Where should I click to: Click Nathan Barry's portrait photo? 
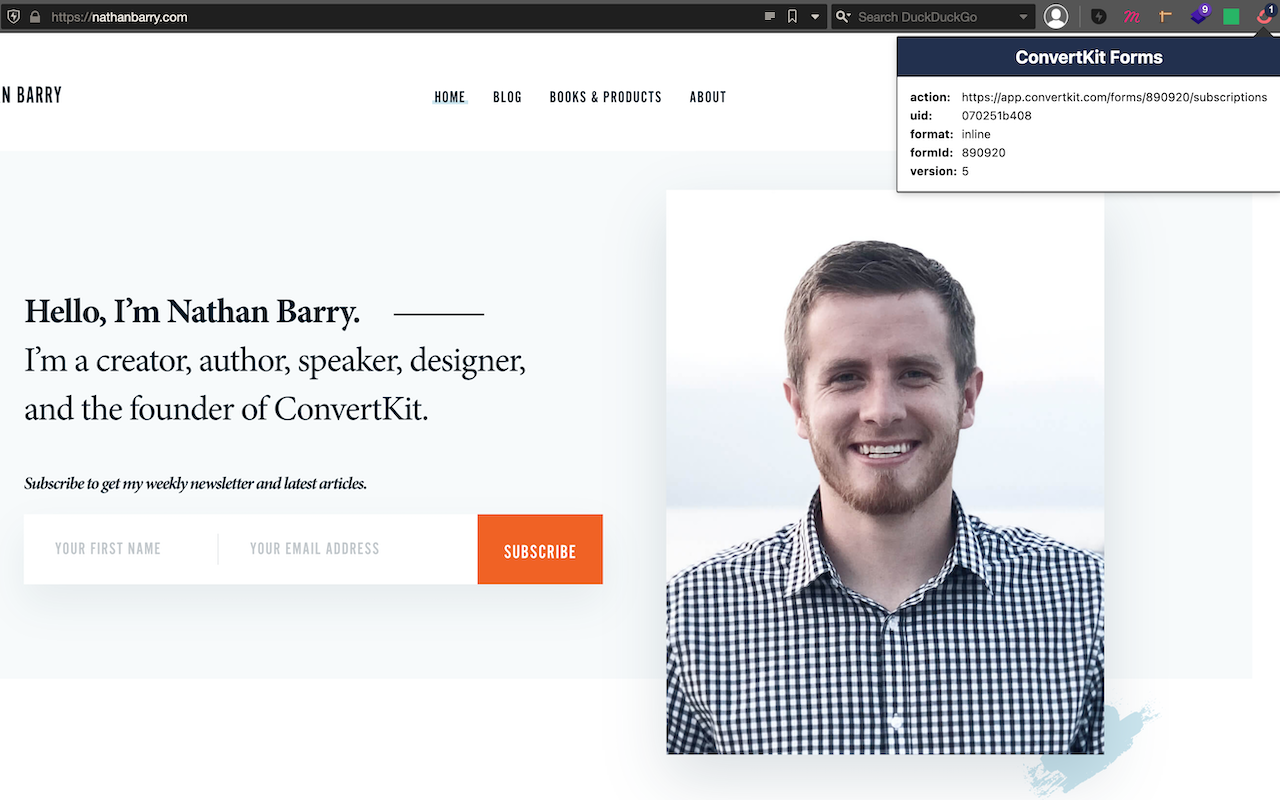coord(885,472)
